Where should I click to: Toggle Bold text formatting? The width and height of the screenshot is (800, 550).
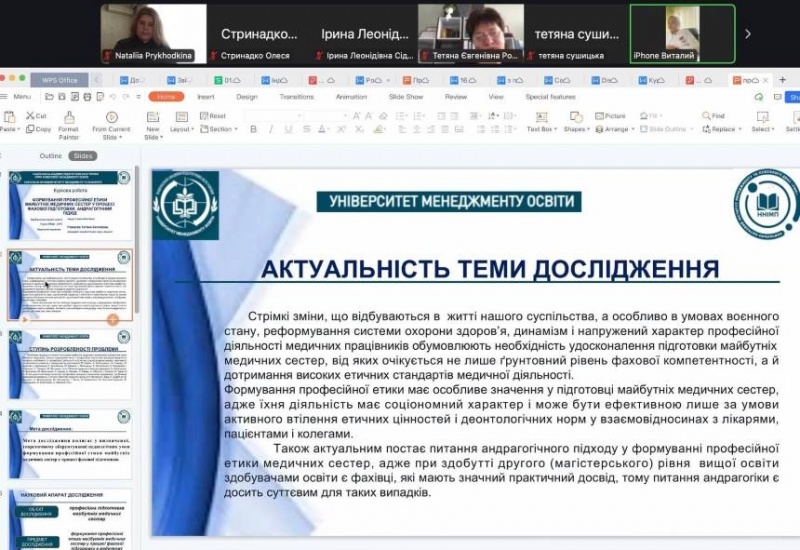pos(254,129)
